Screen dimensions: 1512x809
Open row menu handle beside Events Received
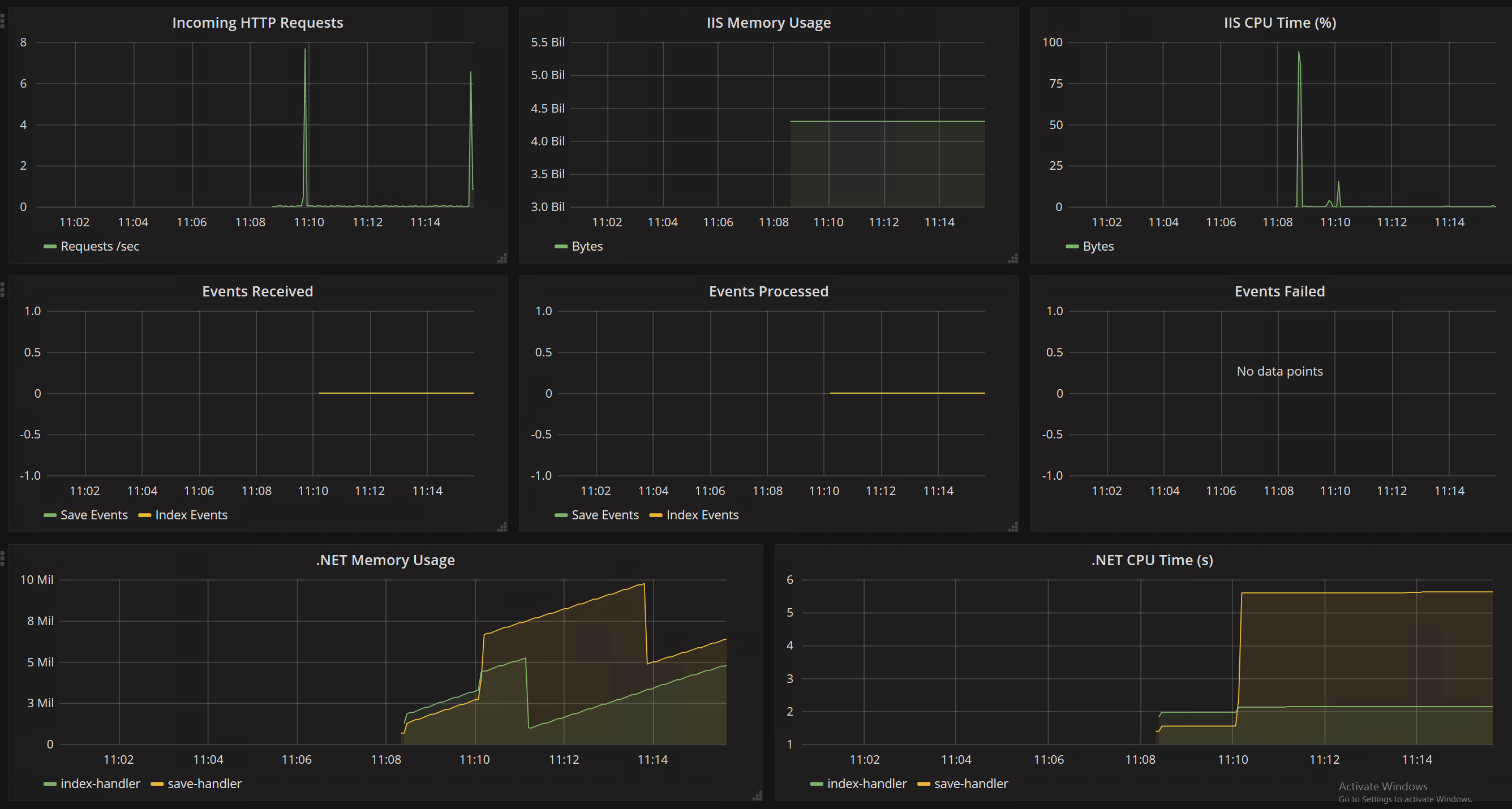click(2, 290)
